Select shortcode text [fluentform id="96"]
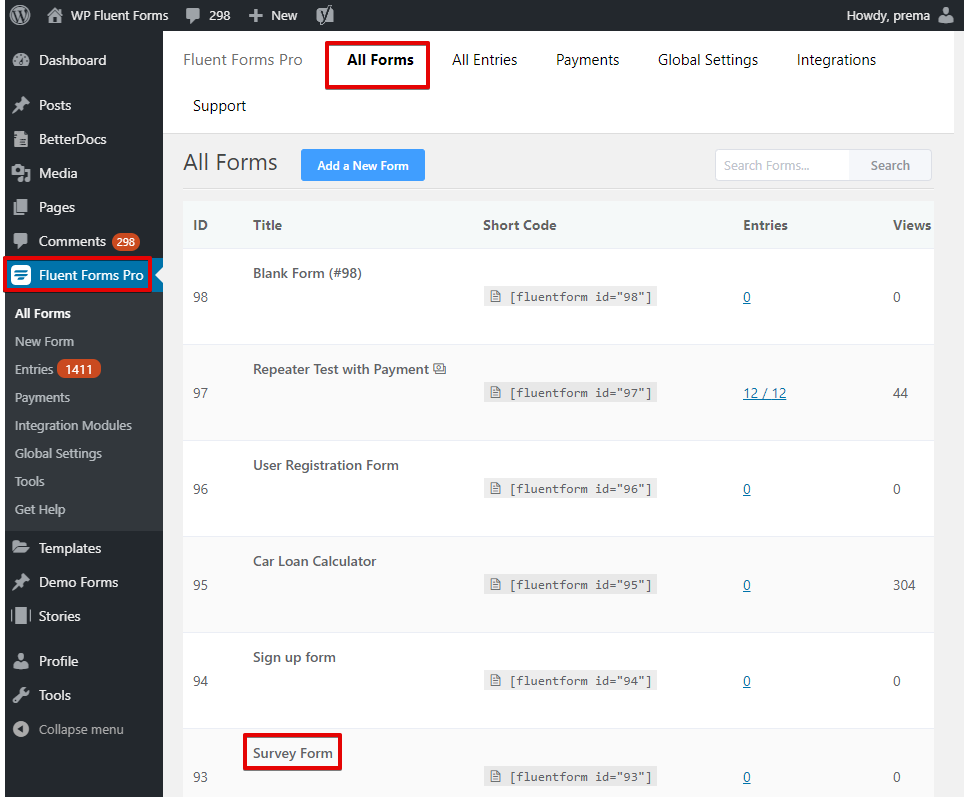 pyautogui.click(x=580, y=489)
